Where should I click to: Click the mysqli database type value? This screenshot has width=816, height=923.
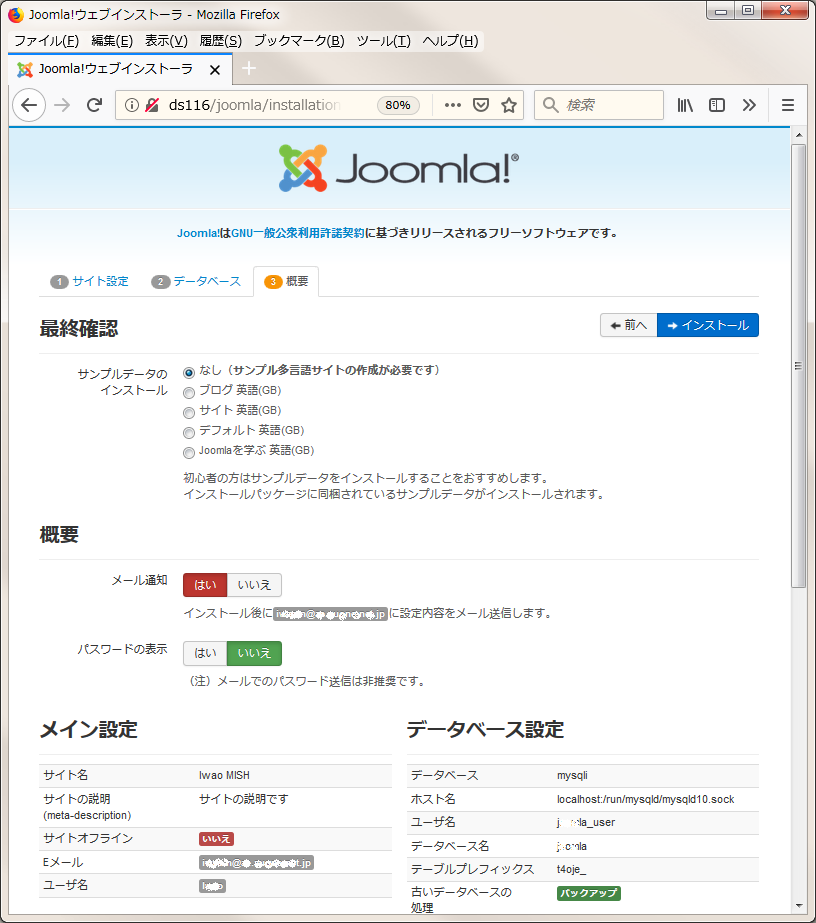coord(572,775)
